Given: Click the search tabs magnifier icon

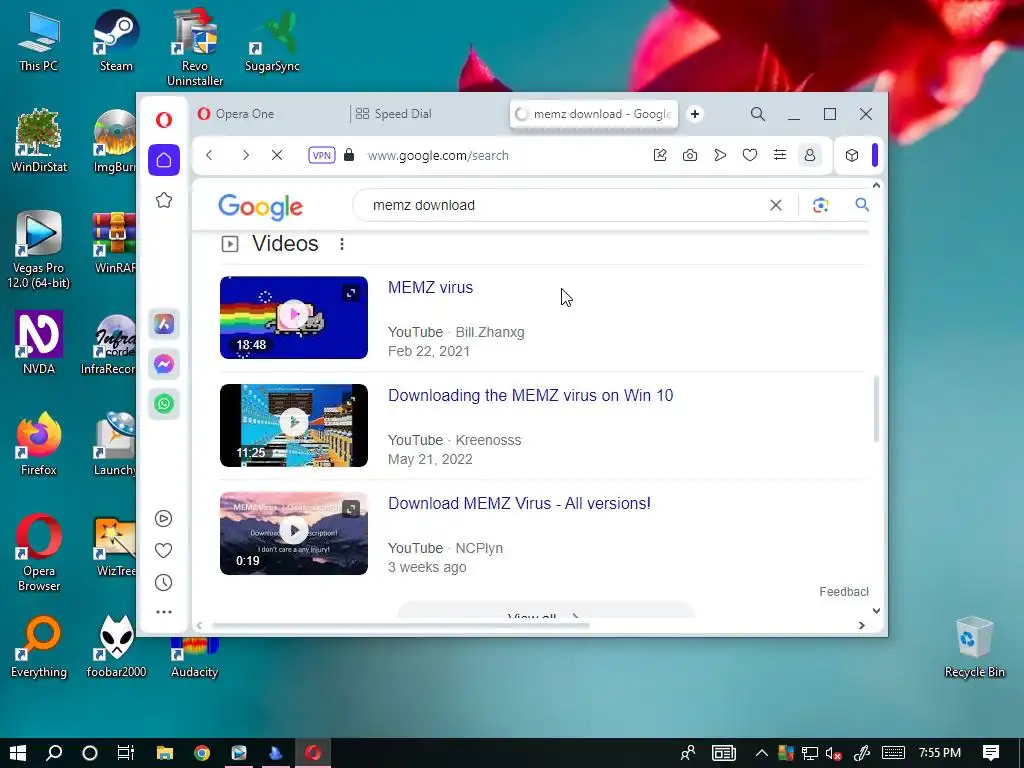Looking at the screenshot, I should pyautogui.click(x=758, y=114).
